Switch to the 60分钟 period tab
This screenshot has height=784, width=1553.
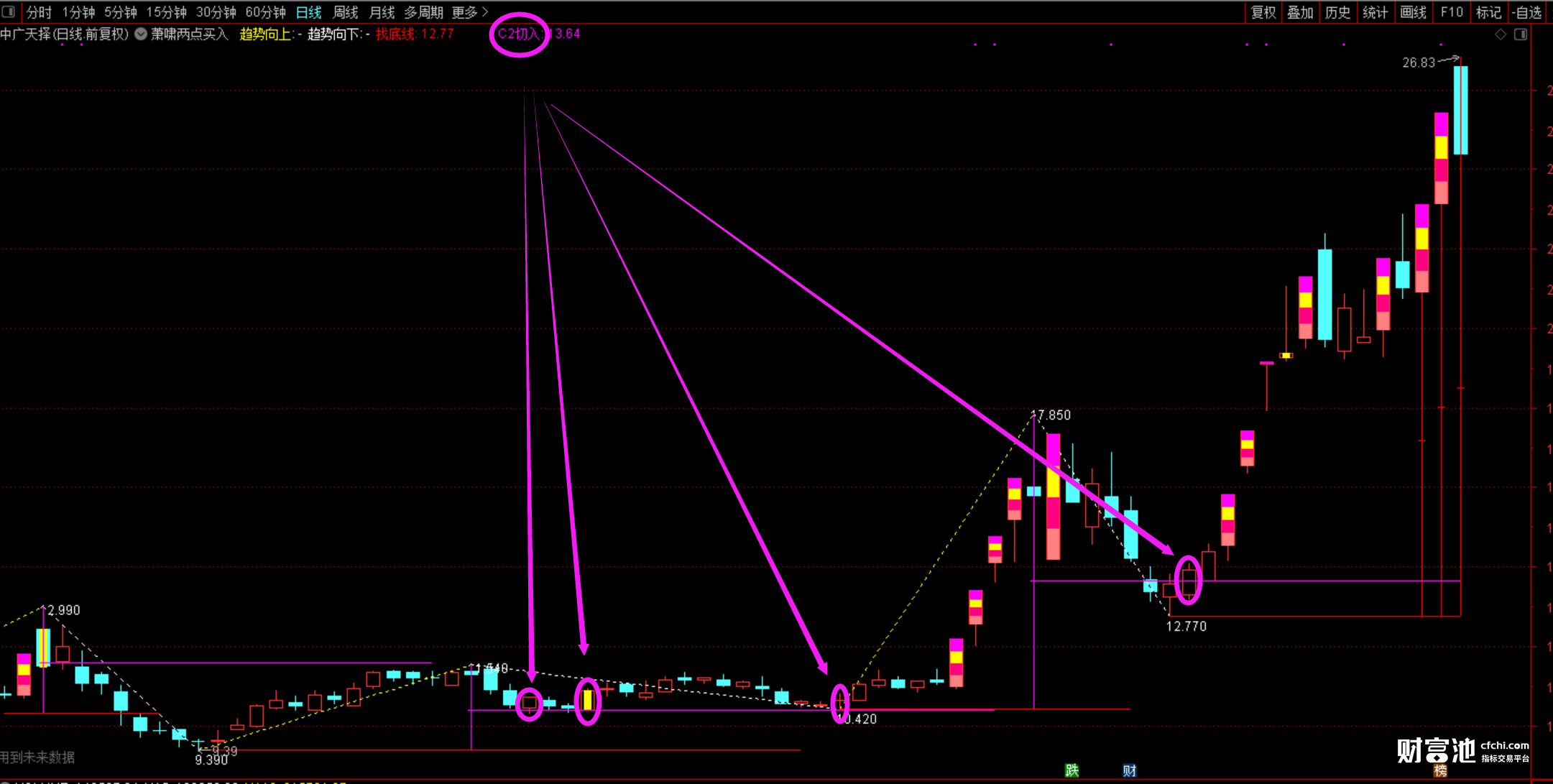pos(265,12)
